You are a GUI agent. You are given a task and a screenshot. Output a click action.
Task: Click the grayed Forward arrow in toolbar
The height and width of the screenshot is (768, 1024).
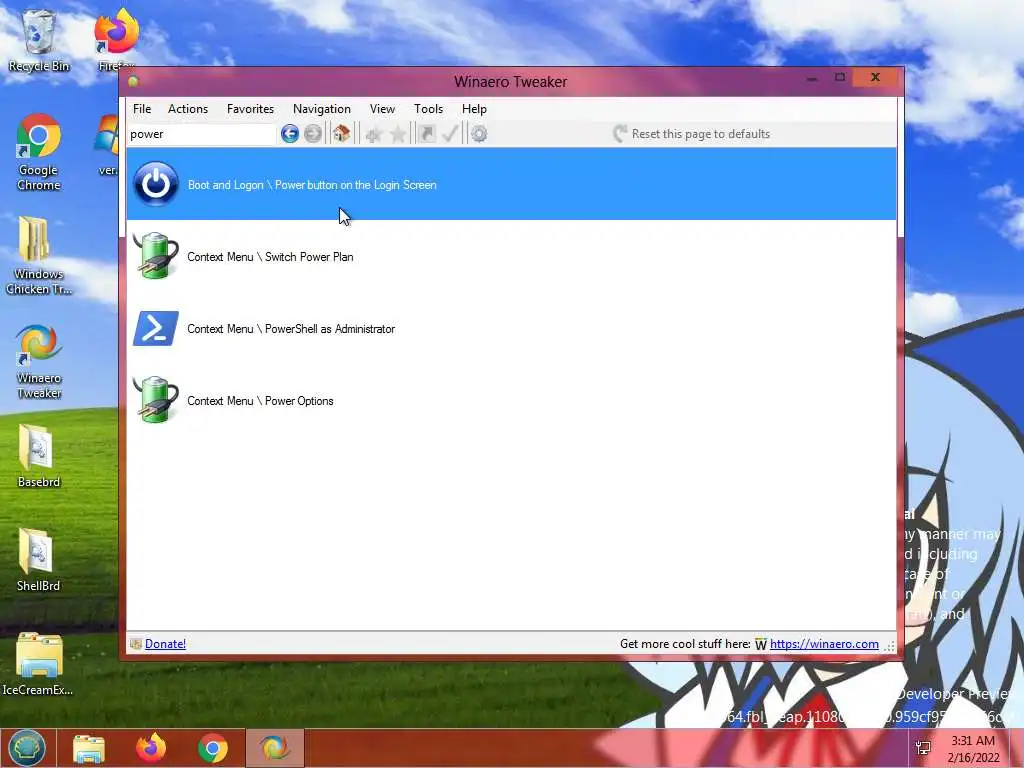point(313,134)
